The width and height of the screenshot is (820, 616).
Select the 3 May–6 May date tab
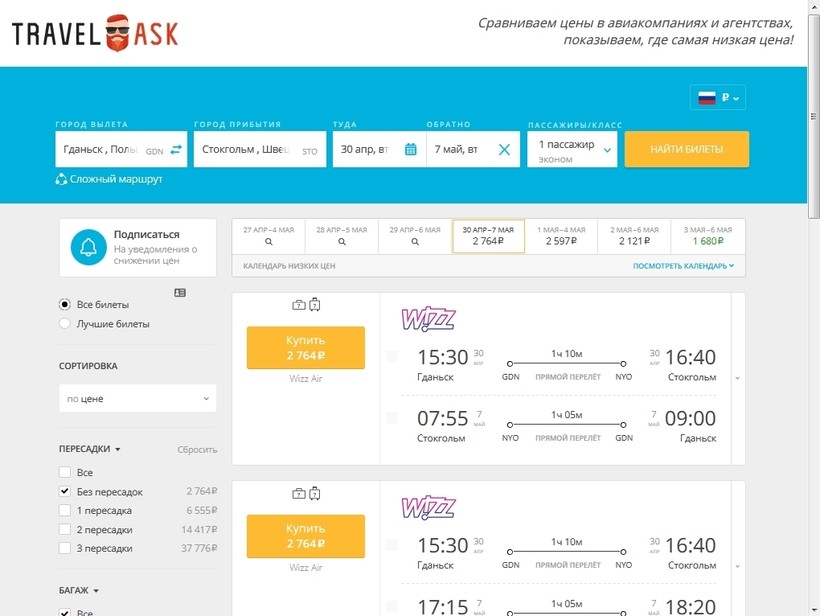[707, 236]
